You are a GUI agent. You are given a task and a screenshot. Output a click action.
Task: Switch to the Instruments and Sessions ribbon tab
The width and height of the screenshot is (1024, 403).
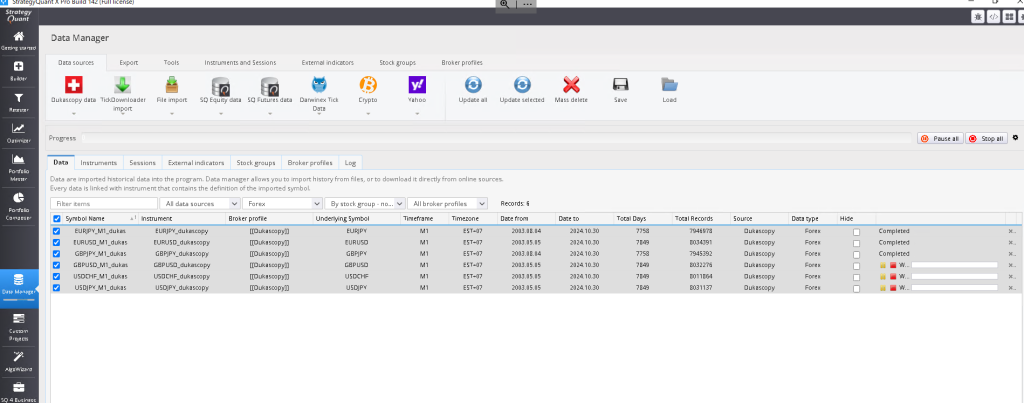(242, 62)
